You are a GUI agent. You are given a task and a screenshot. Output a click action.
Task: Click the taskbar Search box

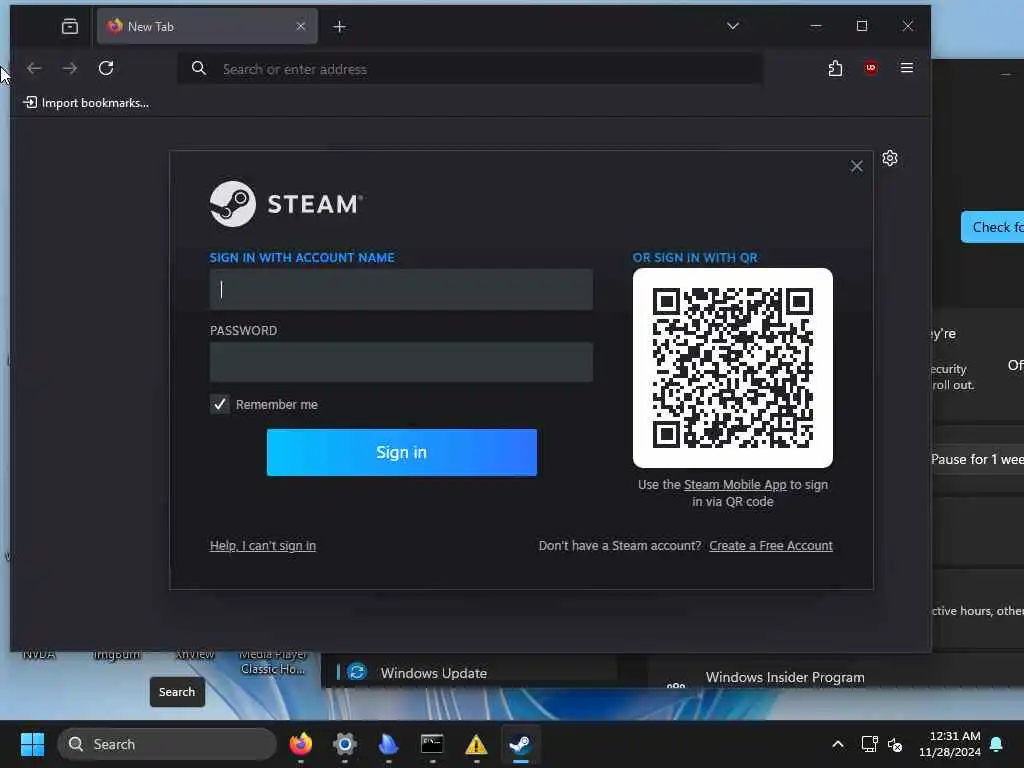[167, 744]
